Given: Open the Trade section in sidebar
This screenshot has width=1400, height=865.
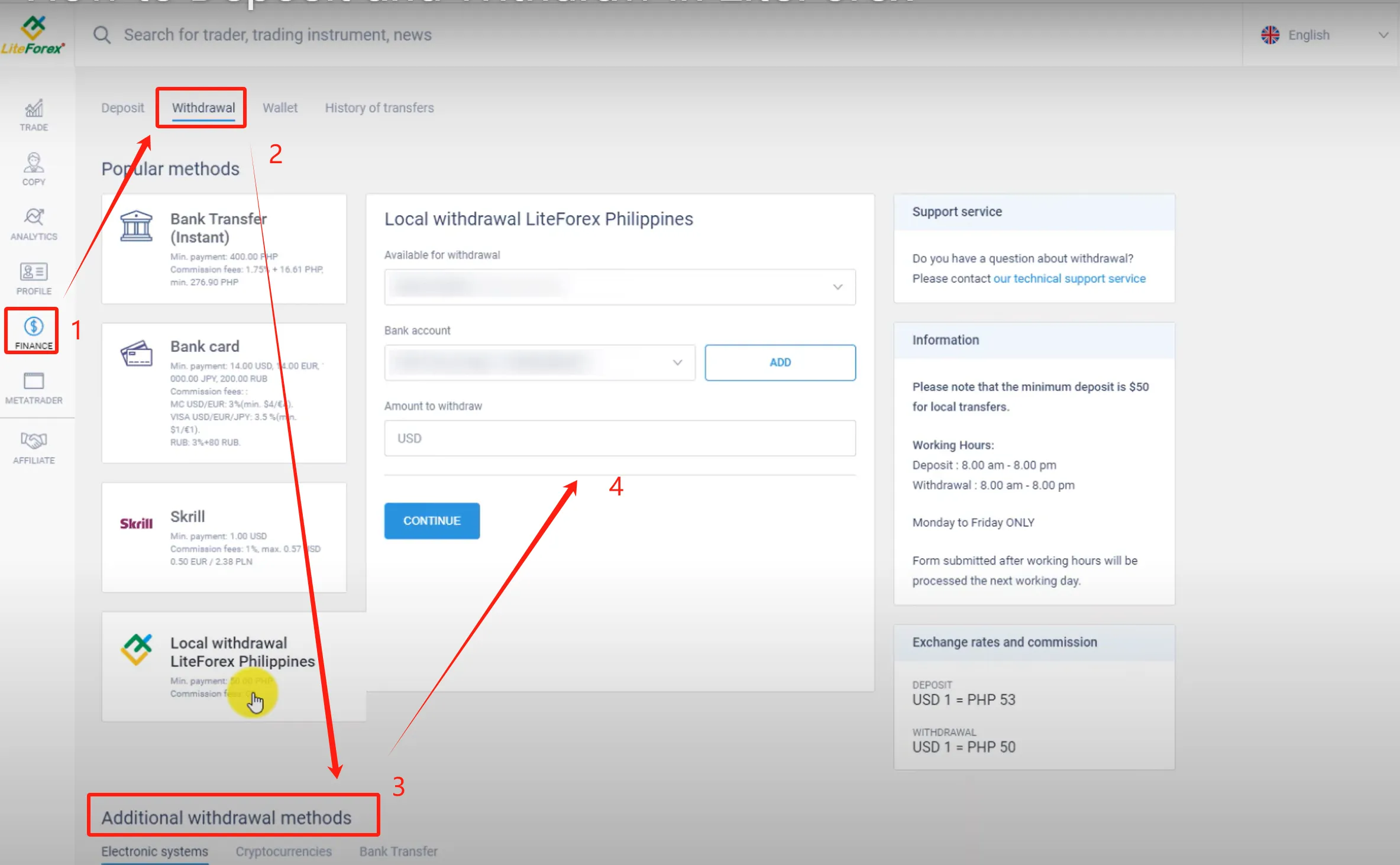Looking at the screenshot, I should point(34,115).
